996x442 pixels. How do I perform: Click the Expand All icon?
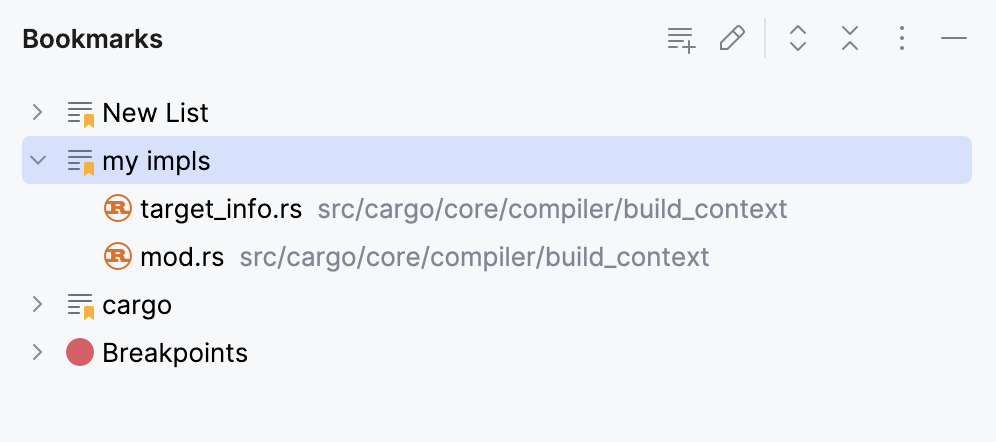pyautogui.click(x=798, y=39)
